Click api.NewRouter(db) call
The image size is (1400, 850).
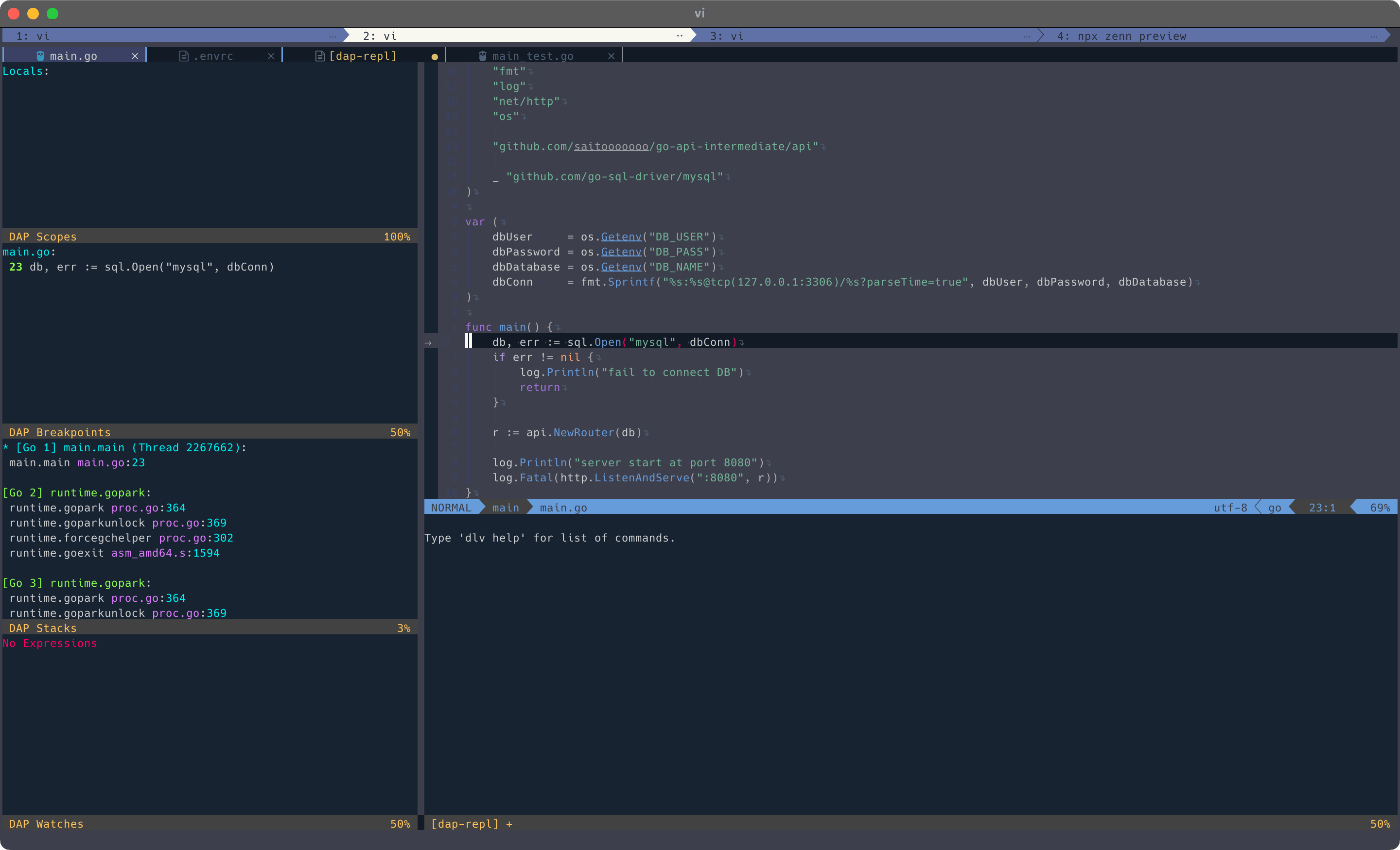(x=584, y=433)
